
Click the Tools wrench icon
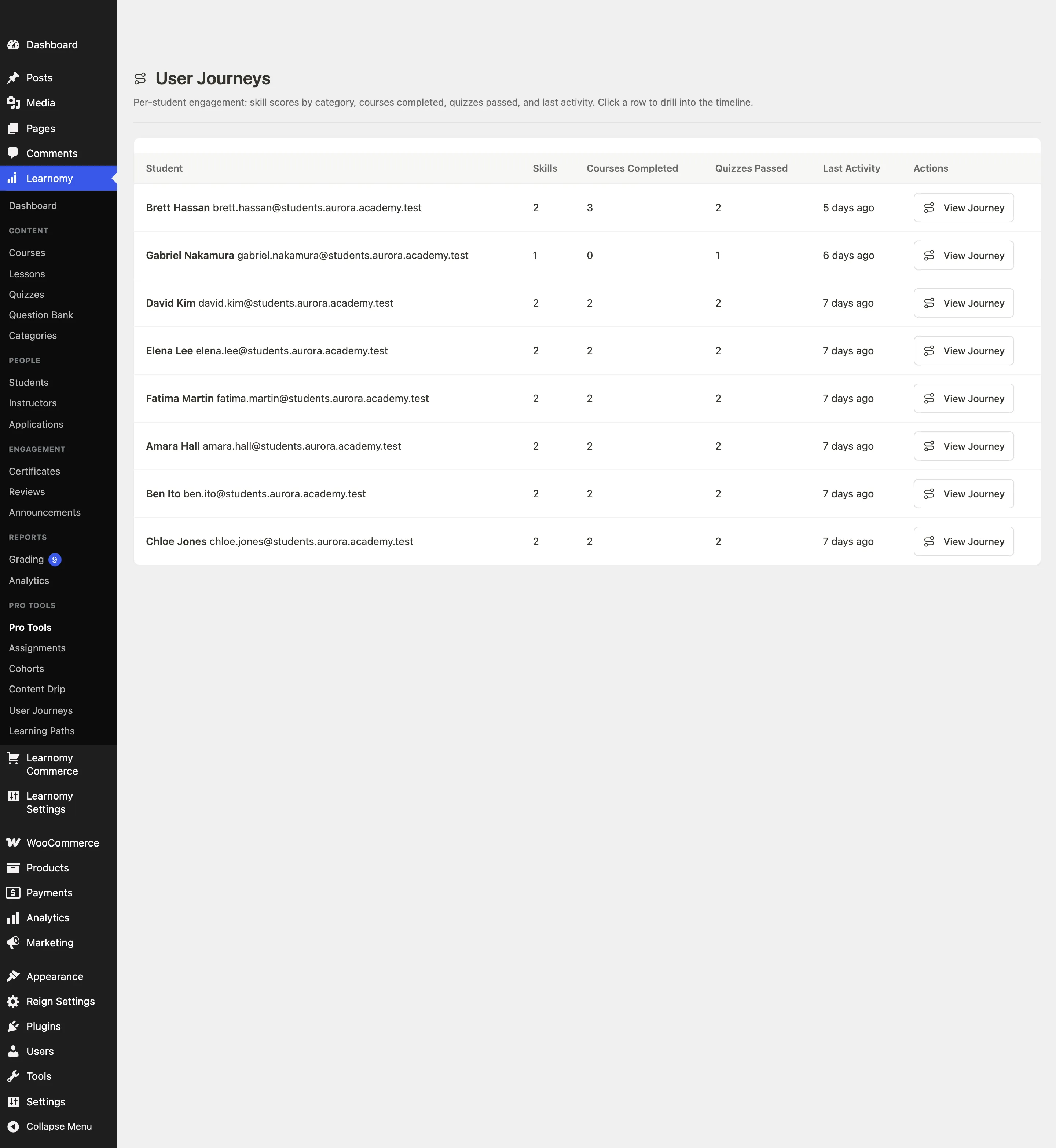13,1076
